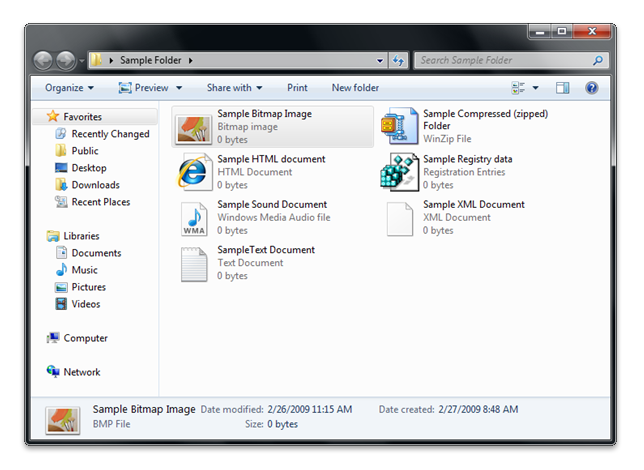Viewport: 644px width, 470px height.
Task: Click the Videos filmstrip icon
Action: 61,304
